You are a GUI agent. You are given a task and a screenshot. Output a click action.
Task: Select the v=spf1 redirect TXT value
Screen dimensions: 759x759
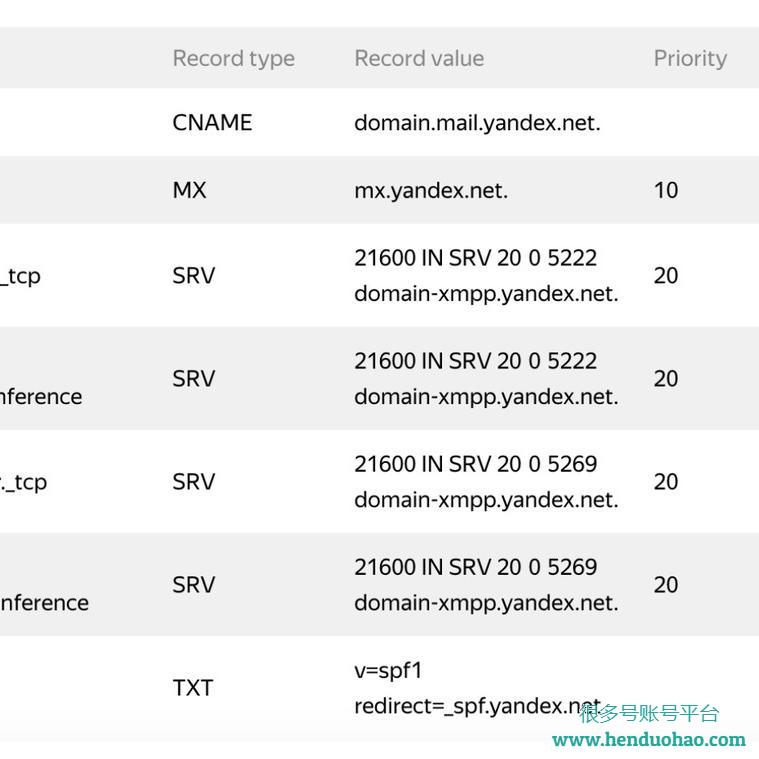[478, 688]
